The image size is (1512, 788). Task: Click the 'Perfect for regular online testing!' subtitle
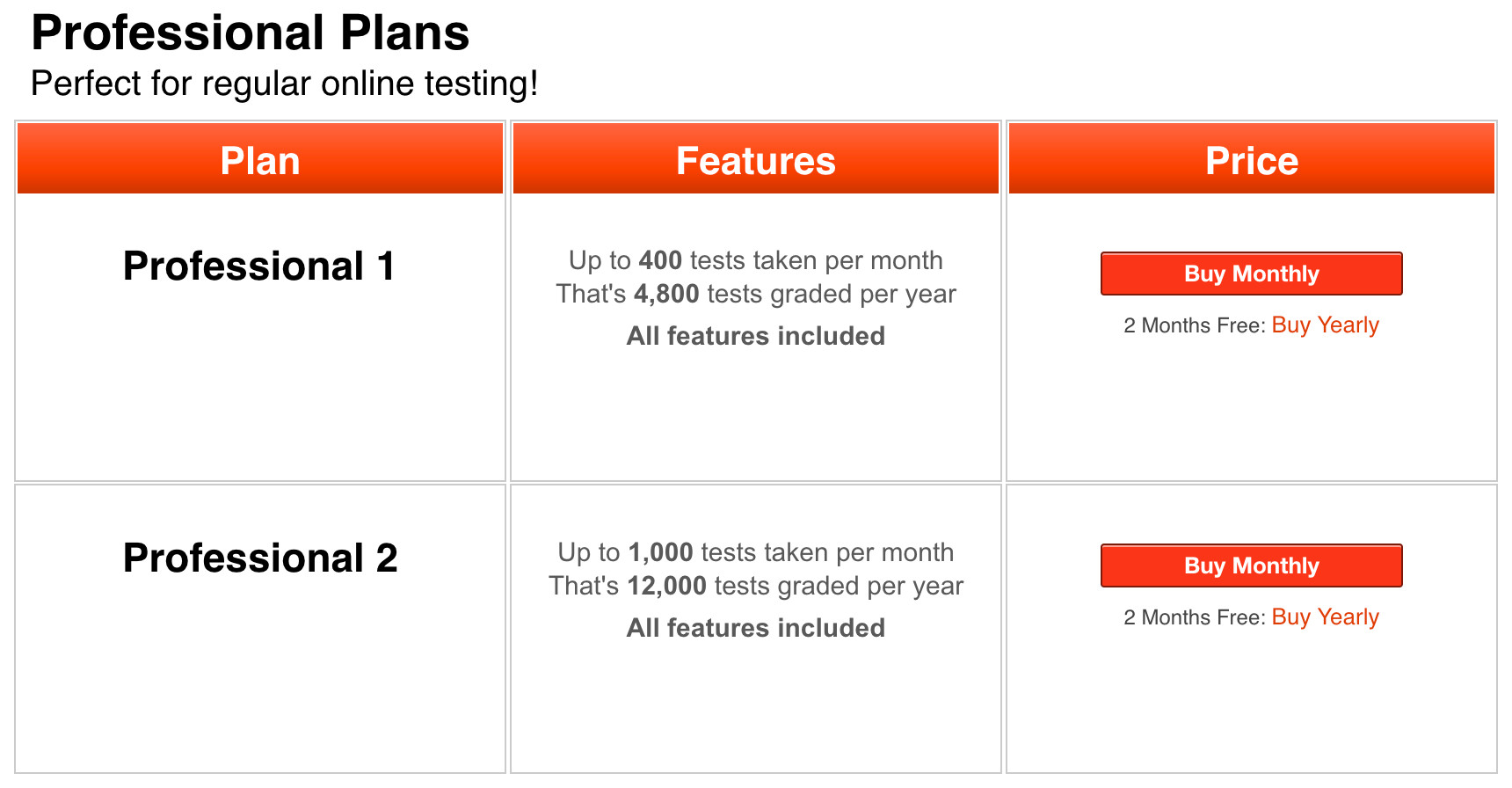point(284,84)
